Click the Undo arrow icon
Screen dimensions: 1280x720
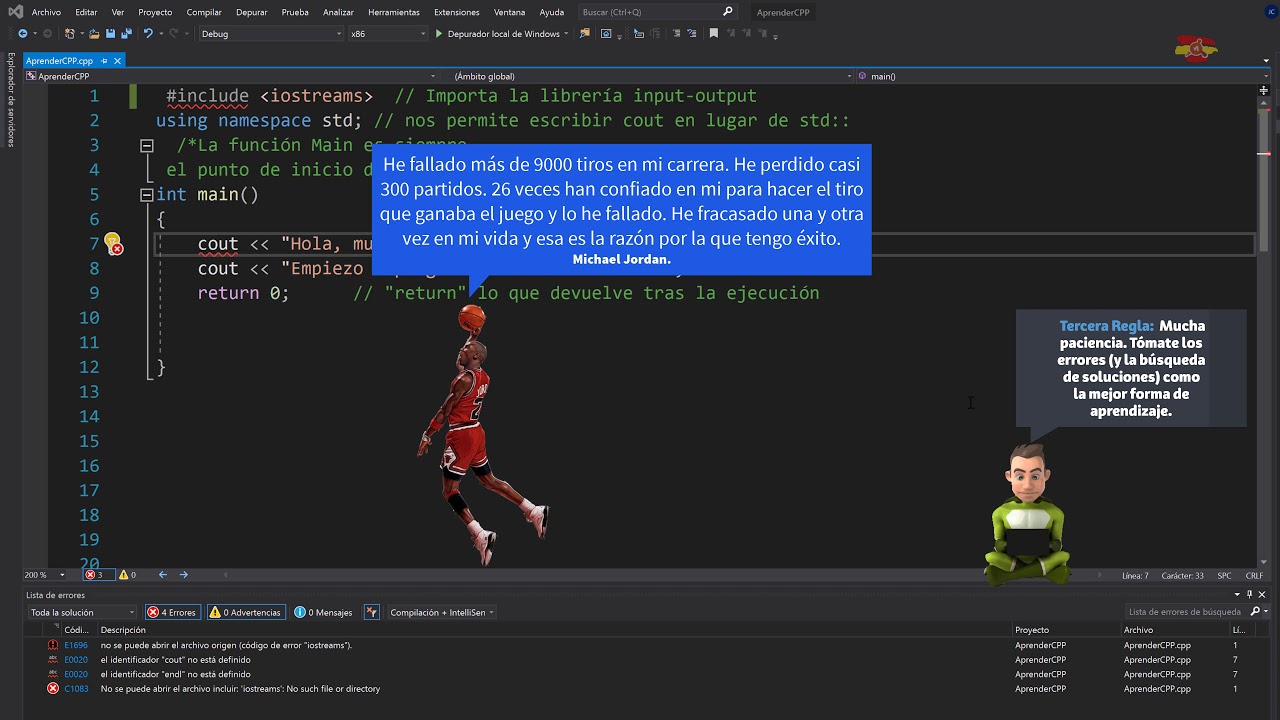click(x=148, y=34)
